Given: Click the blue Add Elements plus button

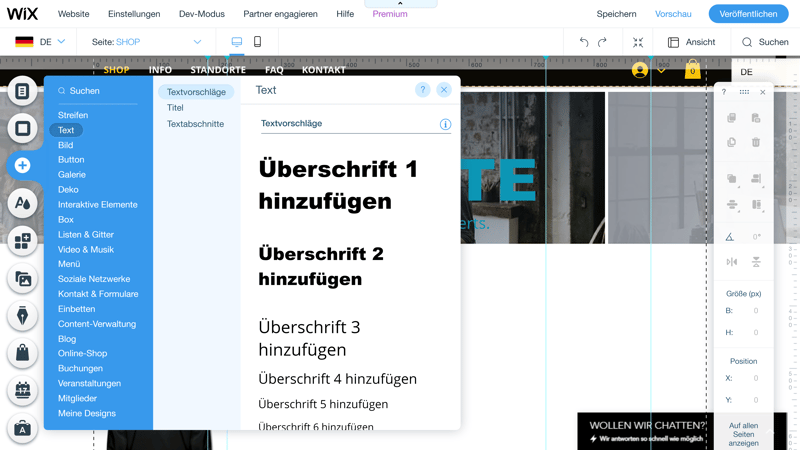Looking at the screenshot, I should tap(22, 165).
